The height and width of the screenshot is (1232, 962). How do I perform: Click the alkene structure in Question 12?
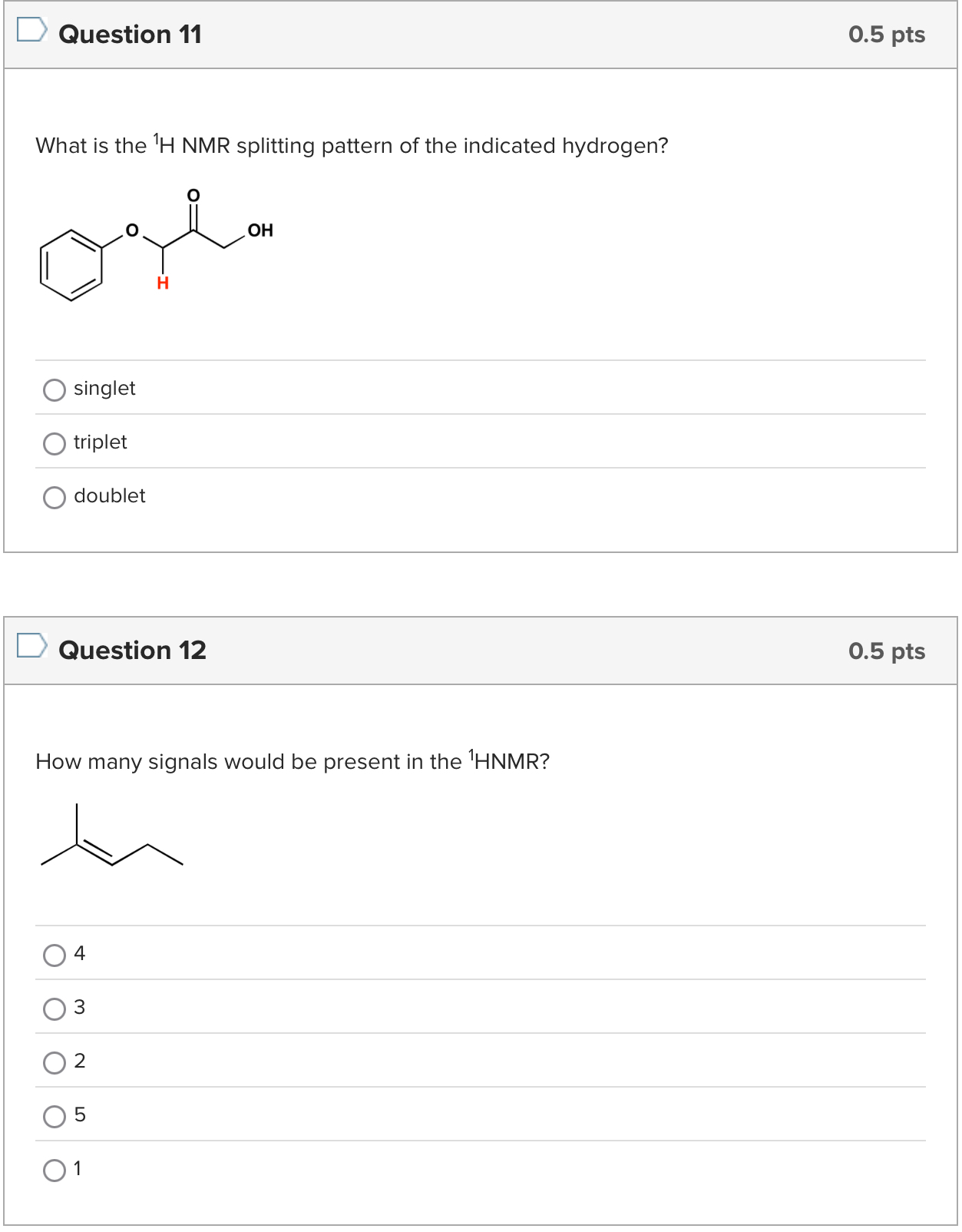tap(111, 841)
